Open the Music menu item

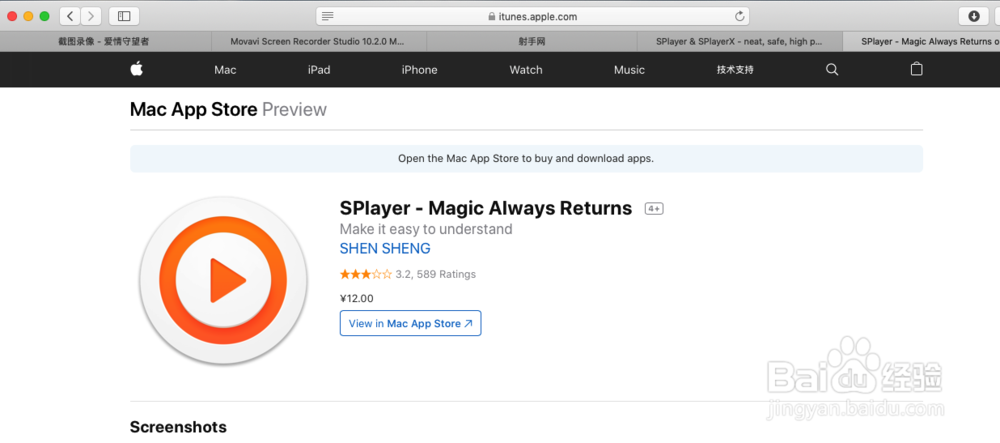(x=629, y=69)
